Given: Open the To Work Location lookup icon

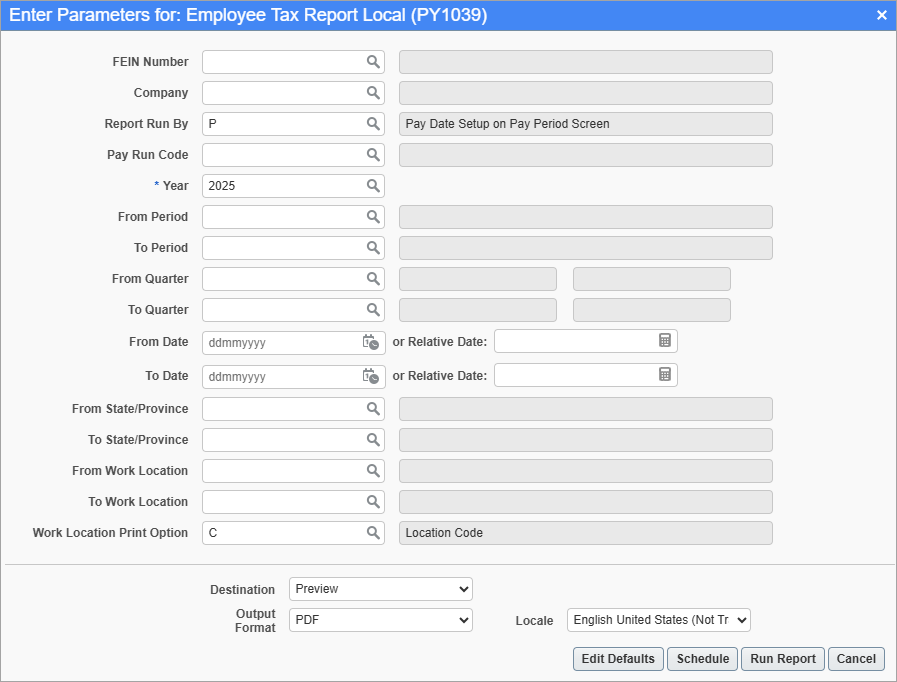Looking at the screenshot, I should pos(374,502).
